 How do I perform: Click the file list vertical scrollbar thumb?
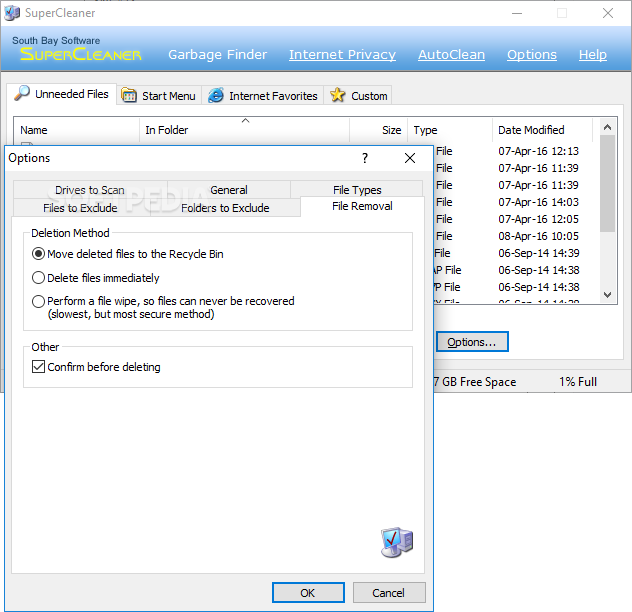pos(607,184)
